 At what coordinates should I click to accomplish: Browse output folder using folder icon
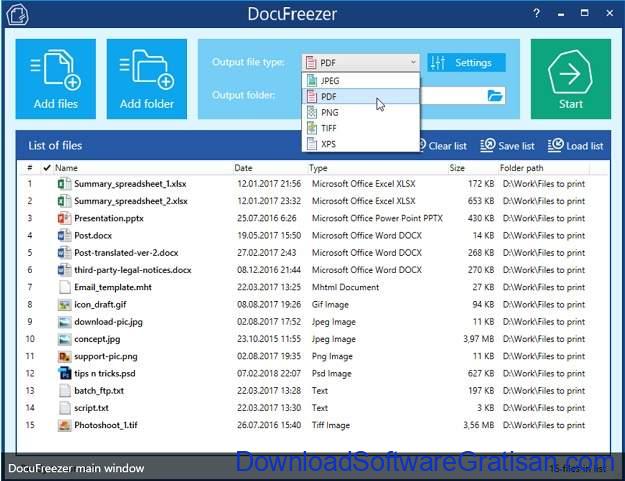(495, 96)
